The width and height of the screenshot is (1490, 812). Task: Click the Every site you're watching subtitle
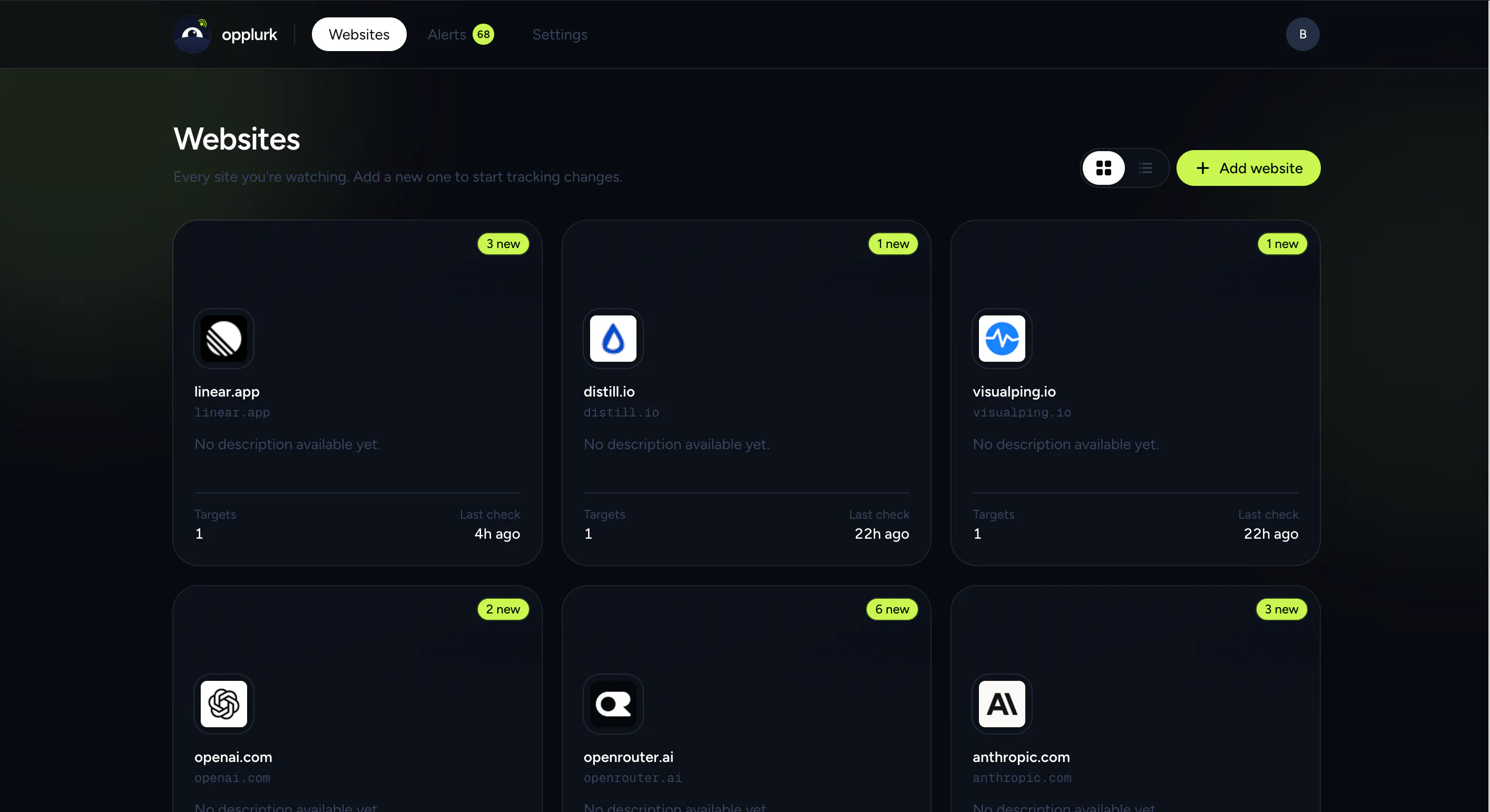[397, 176]
